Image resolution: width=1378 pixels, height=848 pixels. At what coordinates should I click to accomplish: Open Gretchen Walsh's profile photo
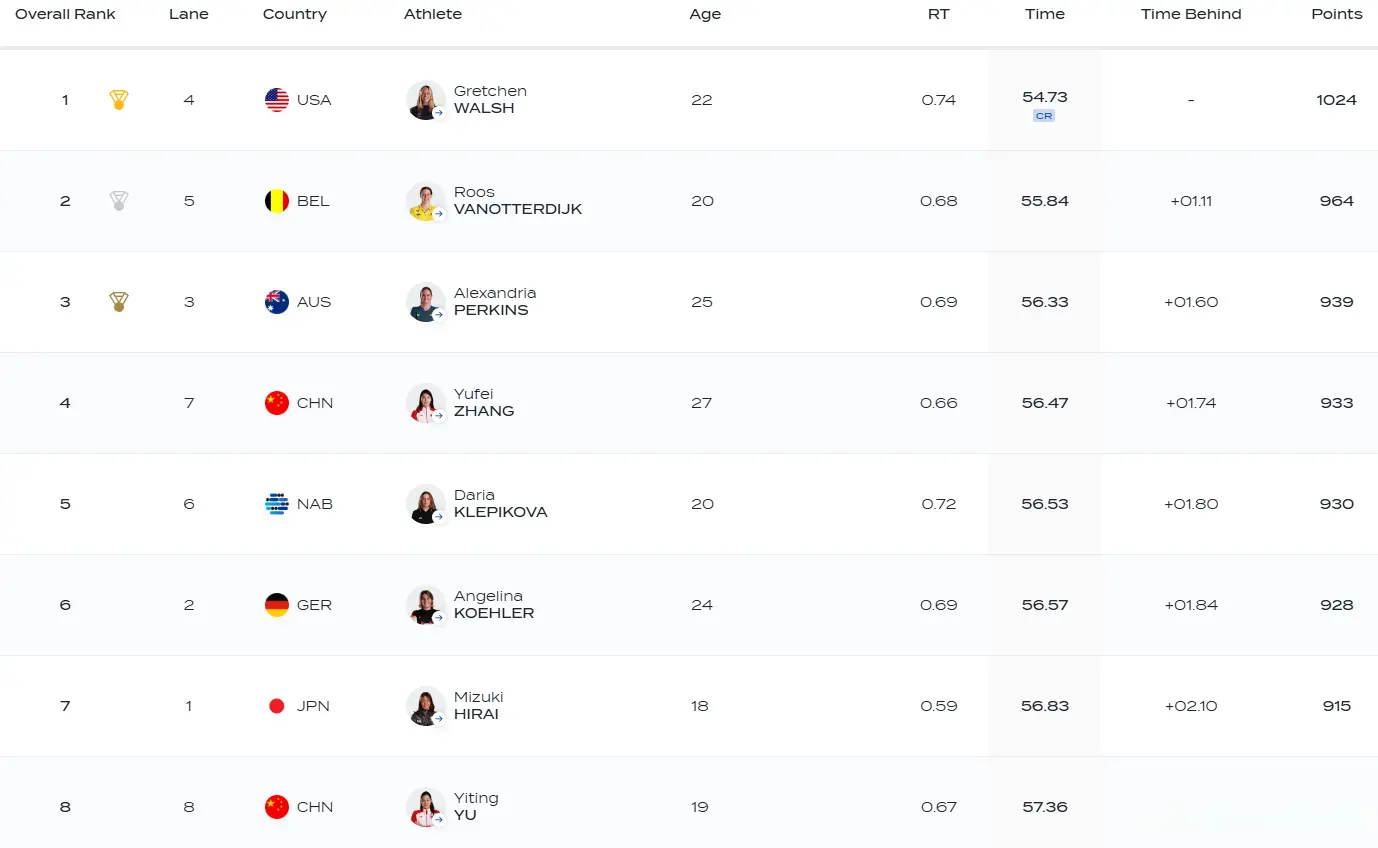coord(426,100)
